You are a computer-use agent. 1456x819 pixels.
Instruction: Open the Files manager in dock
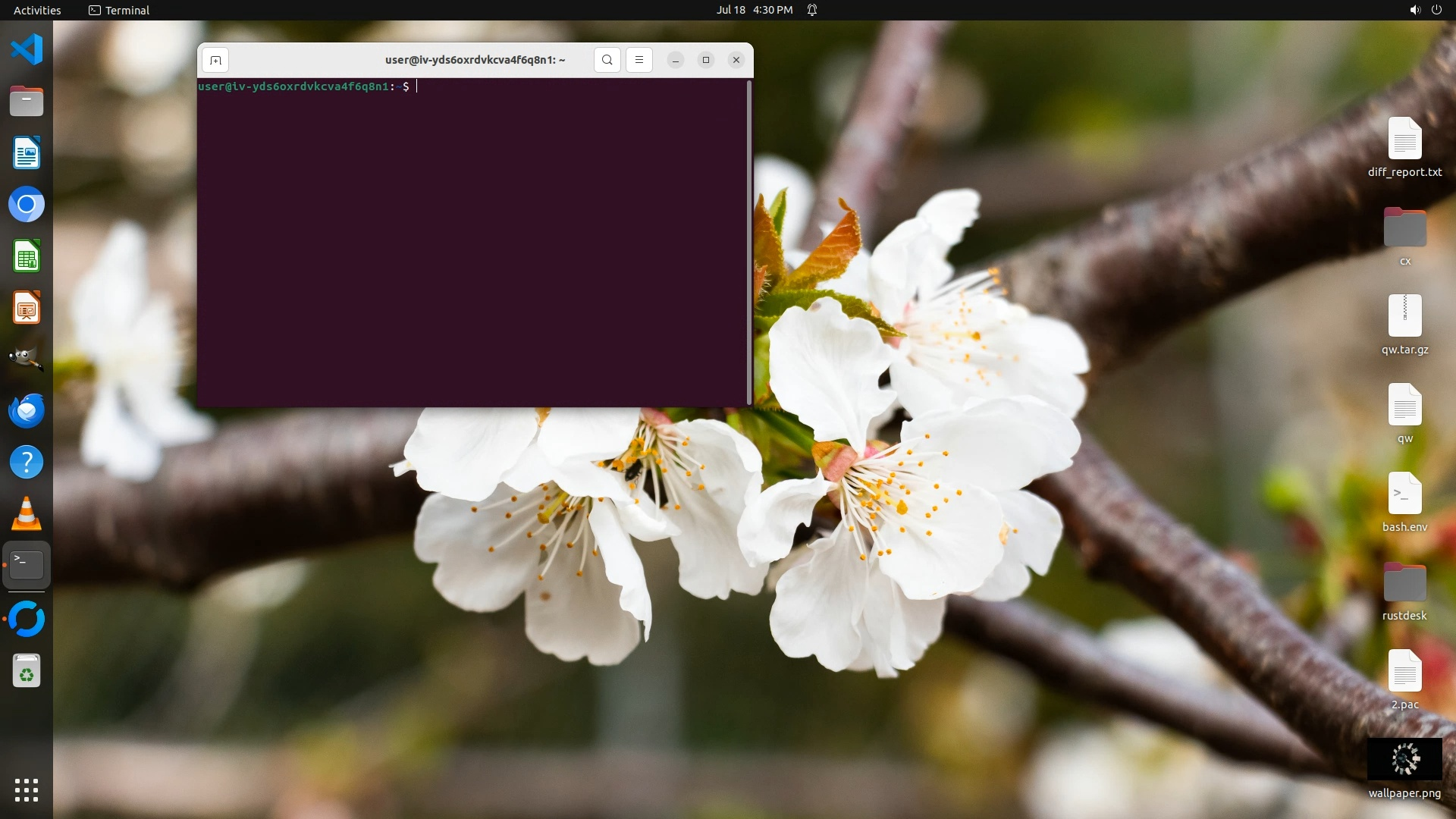tap(27, 102)
